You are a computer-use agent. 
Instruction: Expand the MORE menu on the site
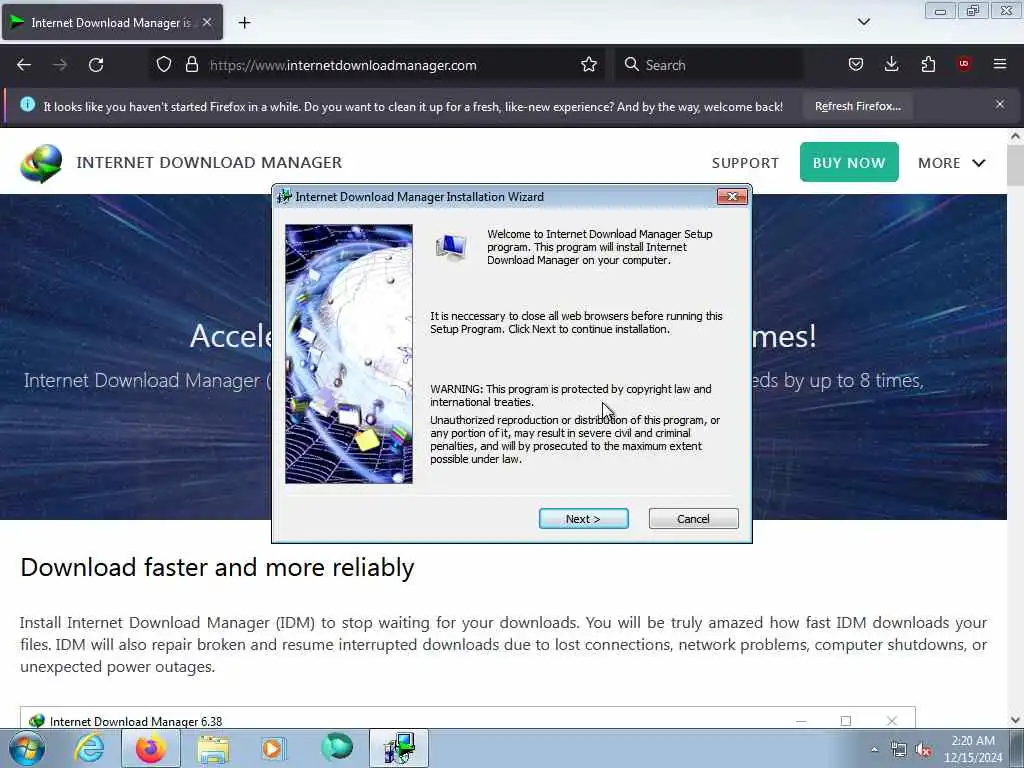point(952,163)
